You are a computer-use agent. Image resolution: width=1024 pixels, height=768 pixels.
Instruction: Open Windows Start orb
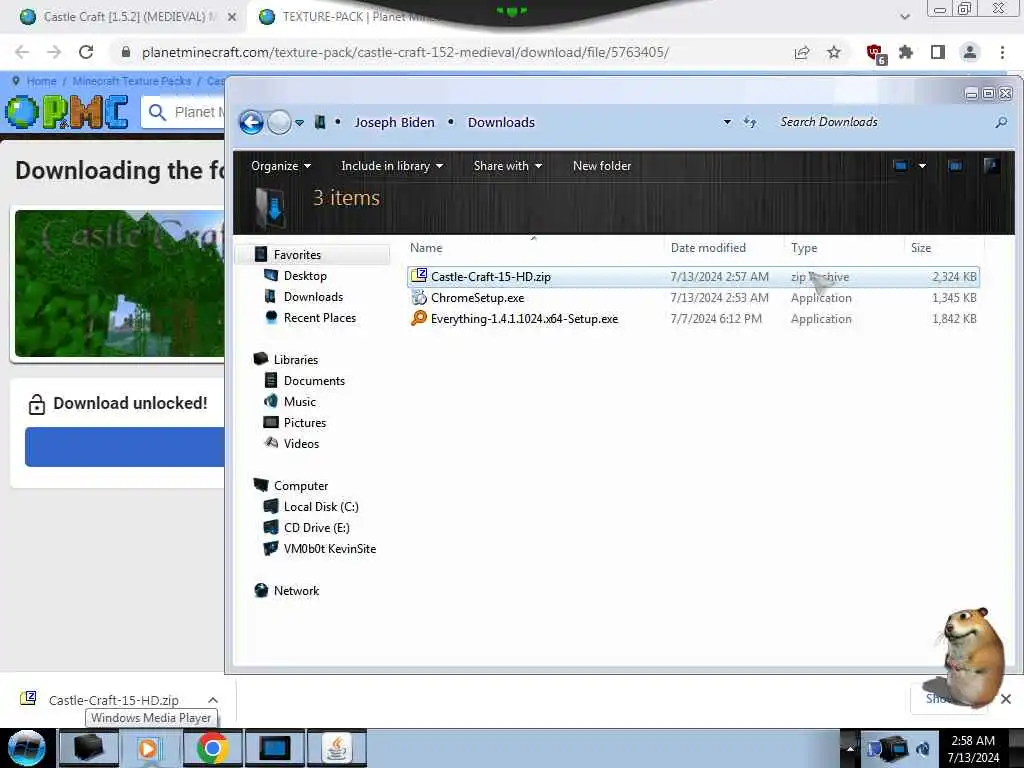[x=27, y=748]
